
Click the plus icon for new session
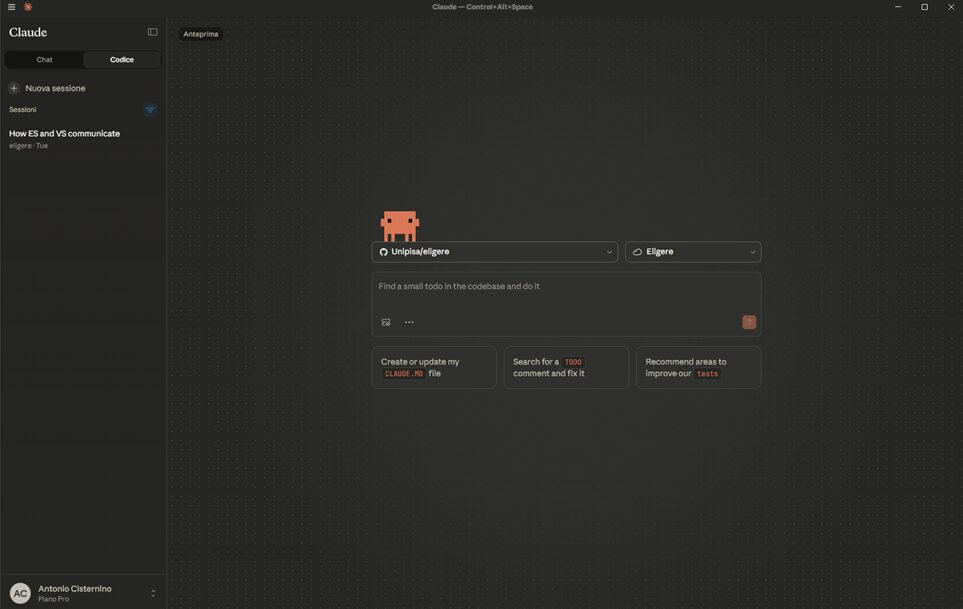tap(14, 88)
